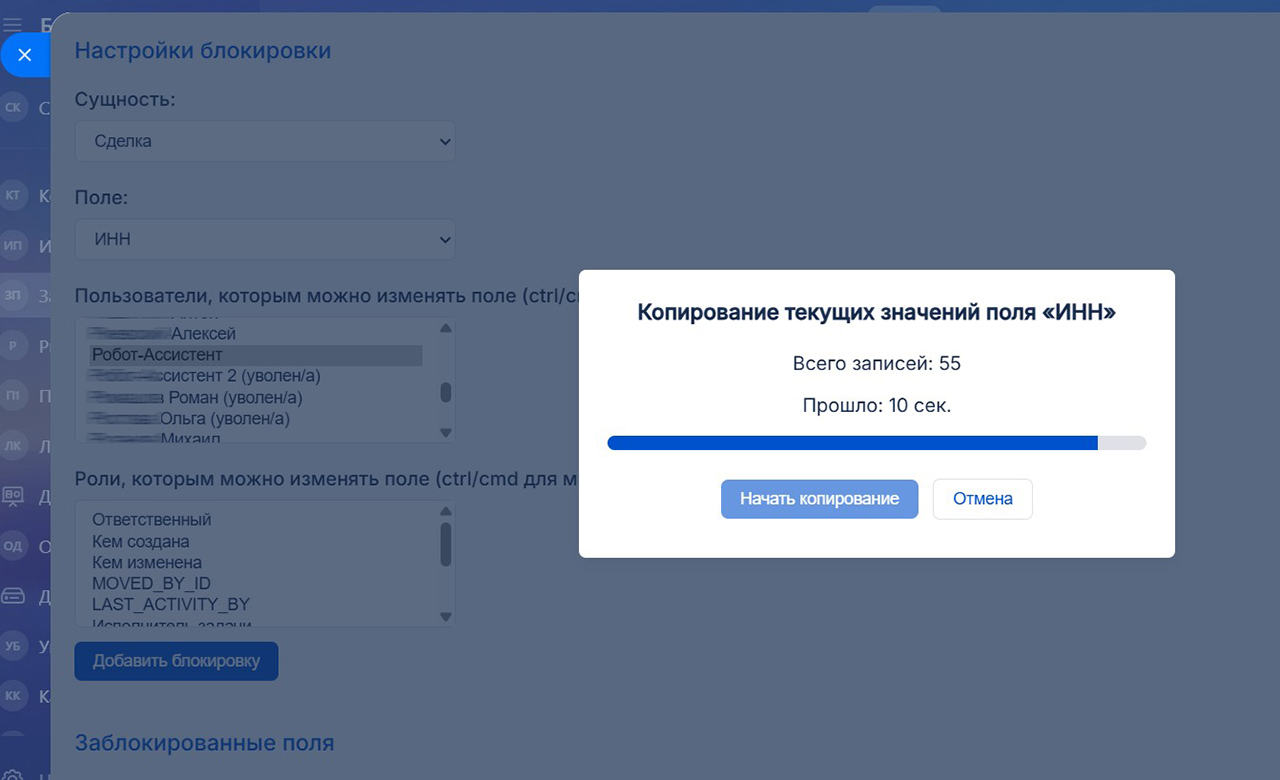1280x780 pixels.
Task: Open the ОД sidebar icon
Action: click(x=13, y=545)
